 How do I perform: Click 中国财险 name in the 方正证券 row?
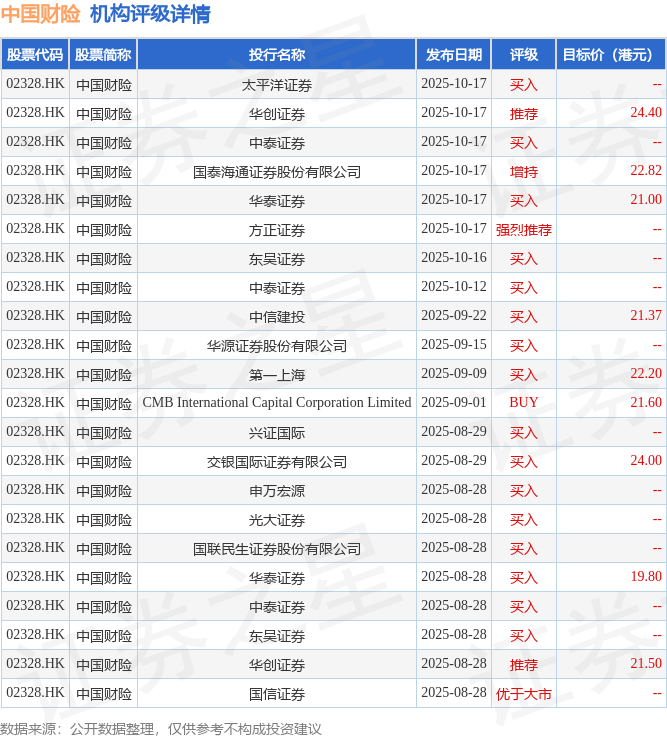(104, 230)
